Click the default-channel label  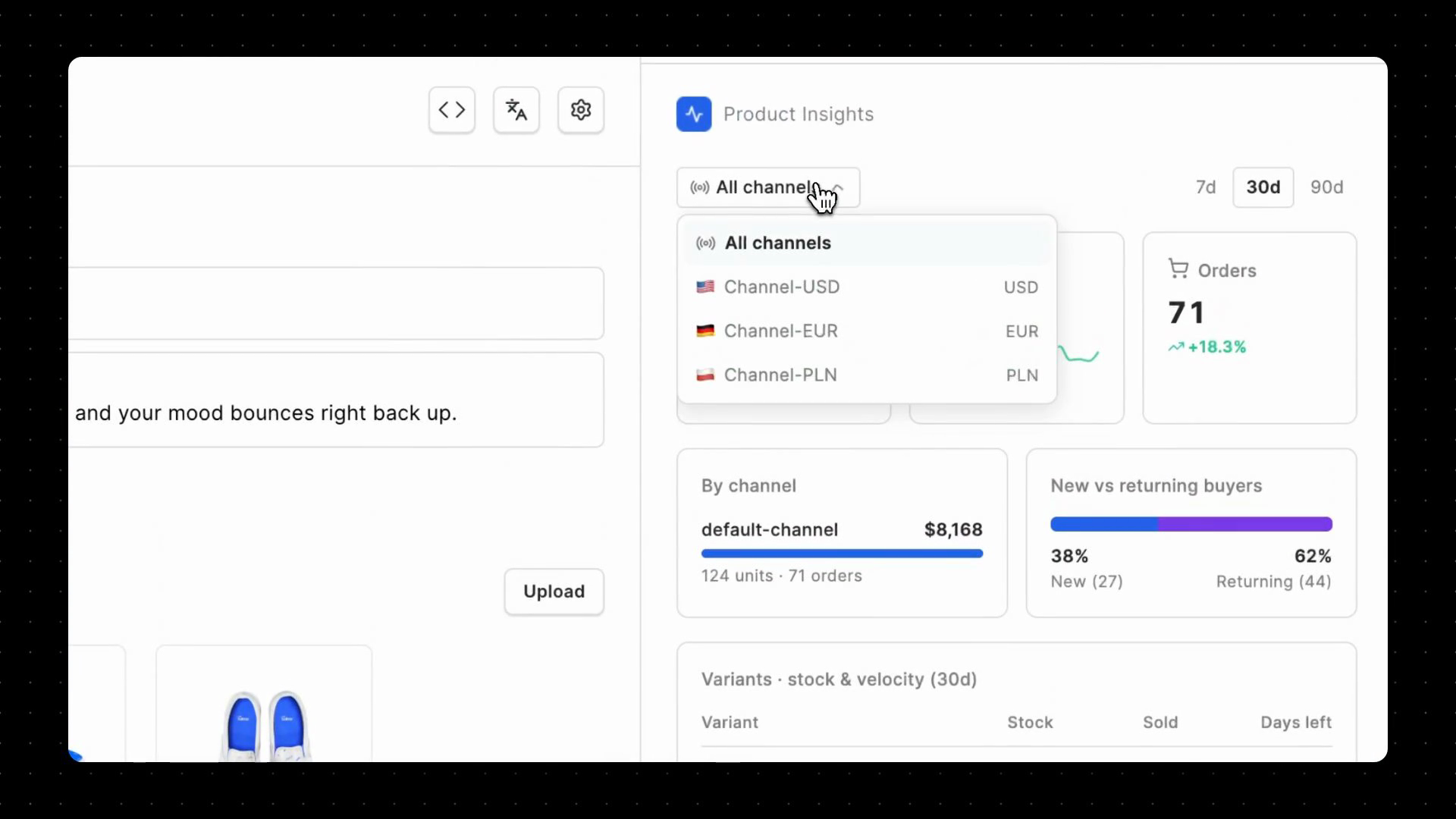(770, 529)
